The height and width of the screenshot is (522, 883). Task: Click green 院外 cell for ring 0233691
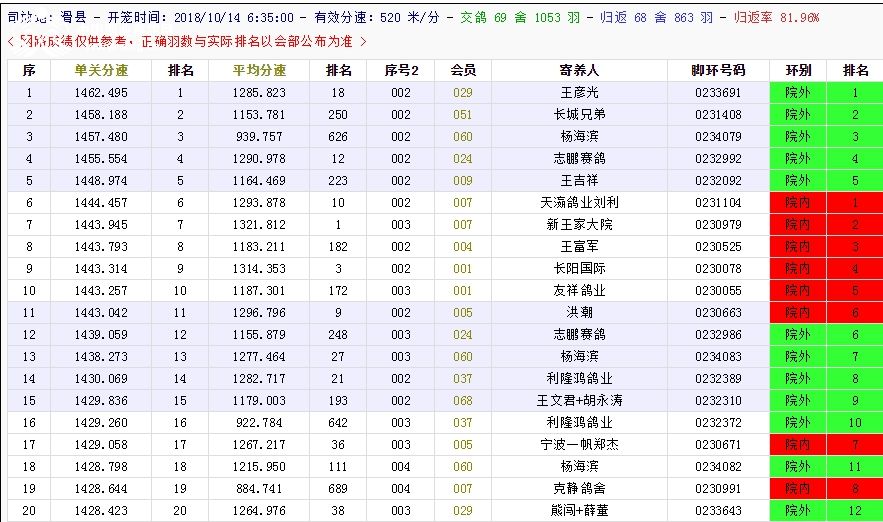click(x=797, y=93)
